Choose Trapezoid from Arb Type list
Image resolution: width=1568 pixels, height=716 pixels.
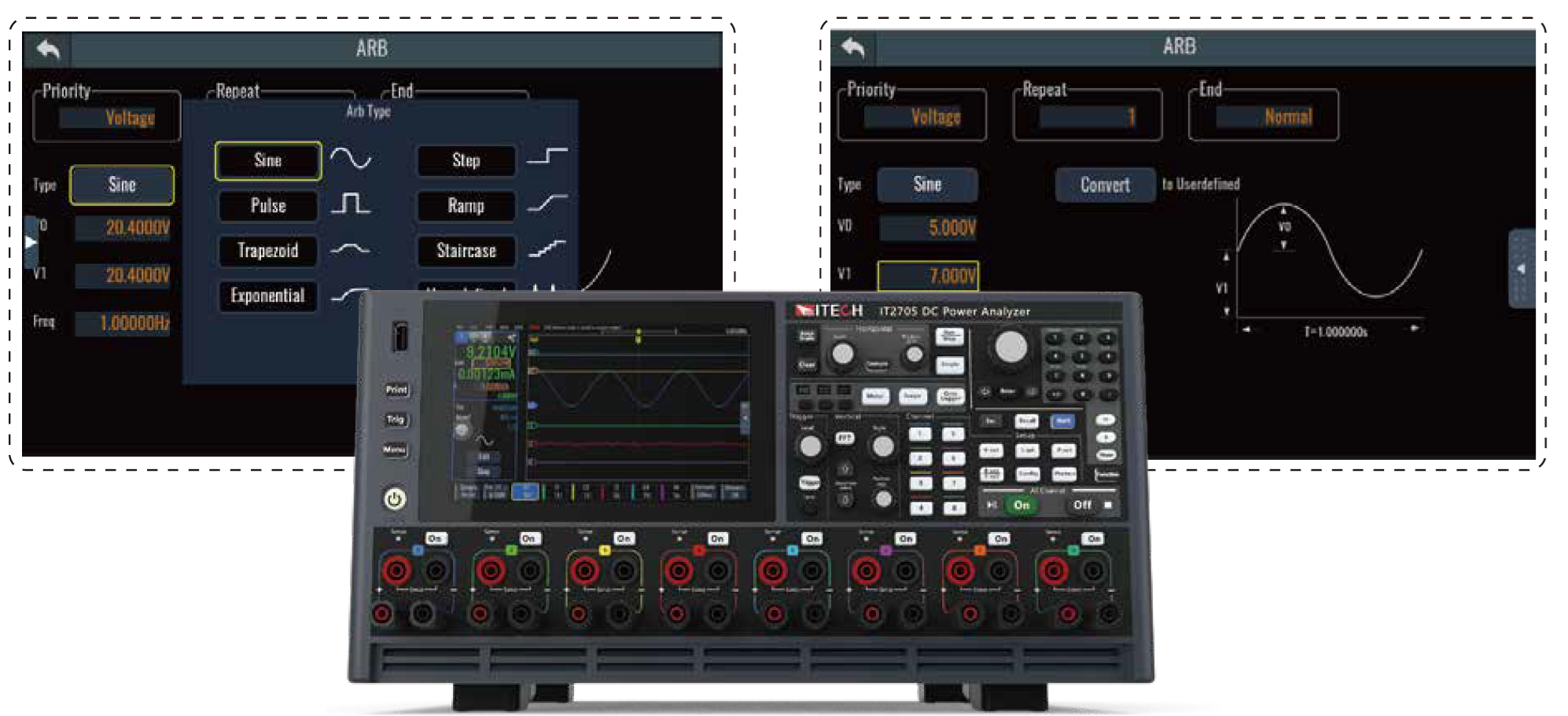tap(267, 251)
